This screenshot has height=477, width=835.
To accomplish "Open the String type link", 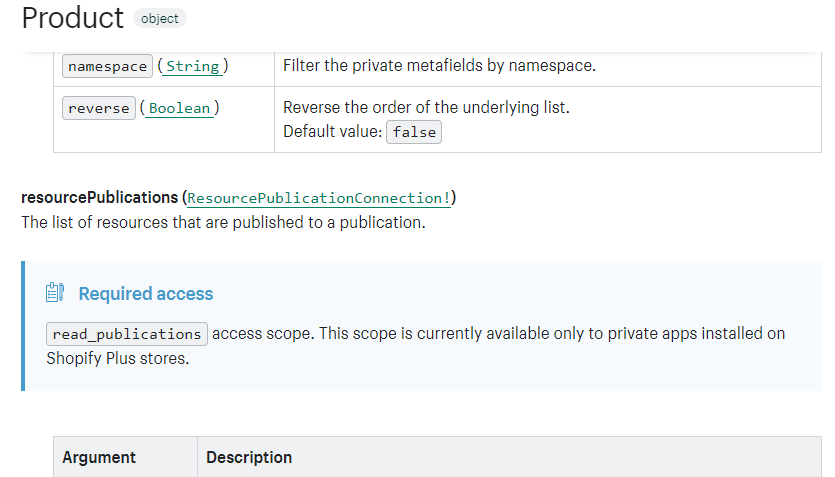I will [x=192, y=66].
